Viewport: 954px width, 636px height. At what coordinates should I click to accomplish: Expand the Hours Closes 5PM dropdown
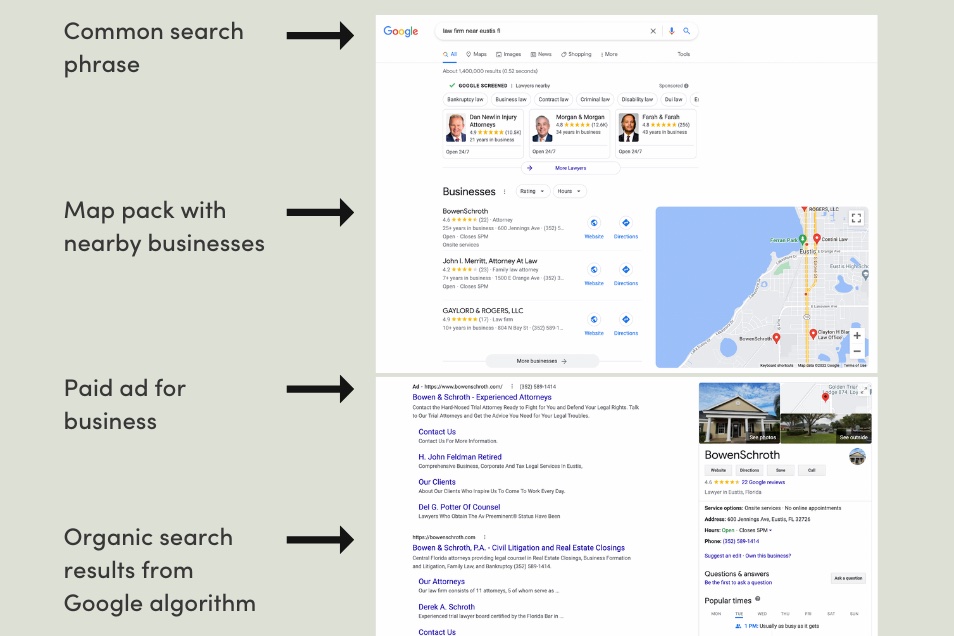(x=770, y=531)
